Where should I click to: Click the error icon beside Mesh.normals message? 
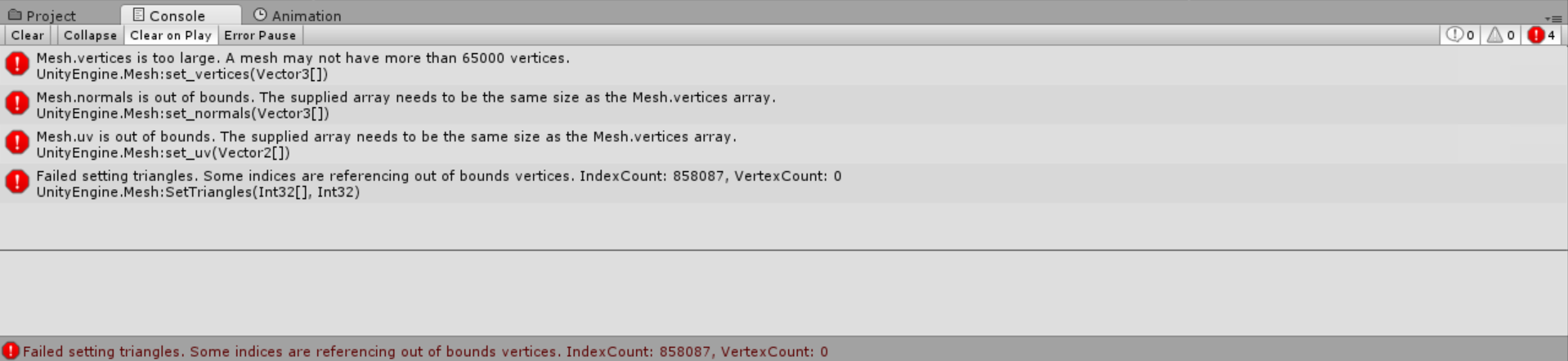16,103
